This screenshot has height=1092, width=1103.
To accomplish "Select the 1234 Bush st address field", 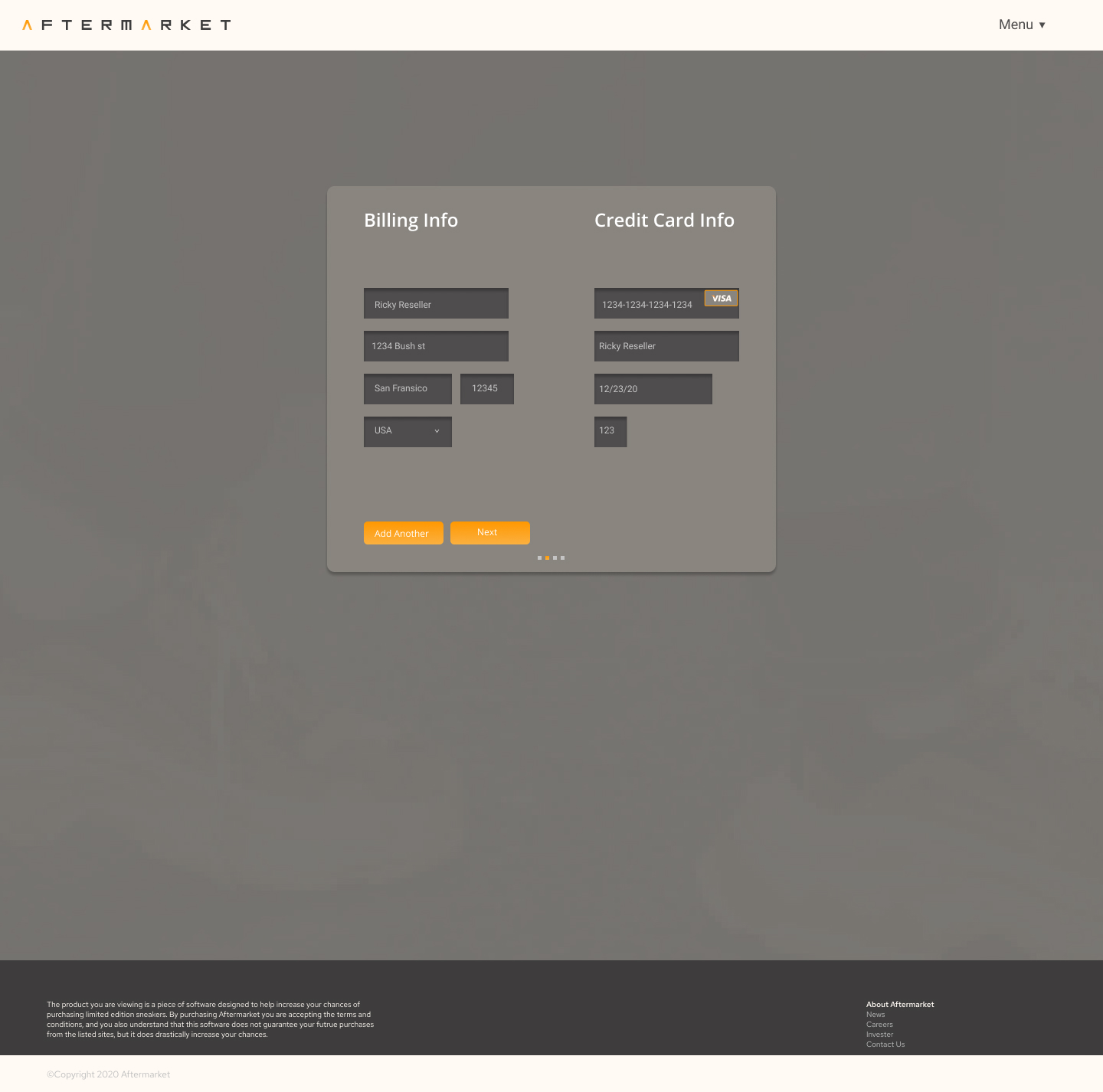I will pyautogui.click(x=436, y=346).
